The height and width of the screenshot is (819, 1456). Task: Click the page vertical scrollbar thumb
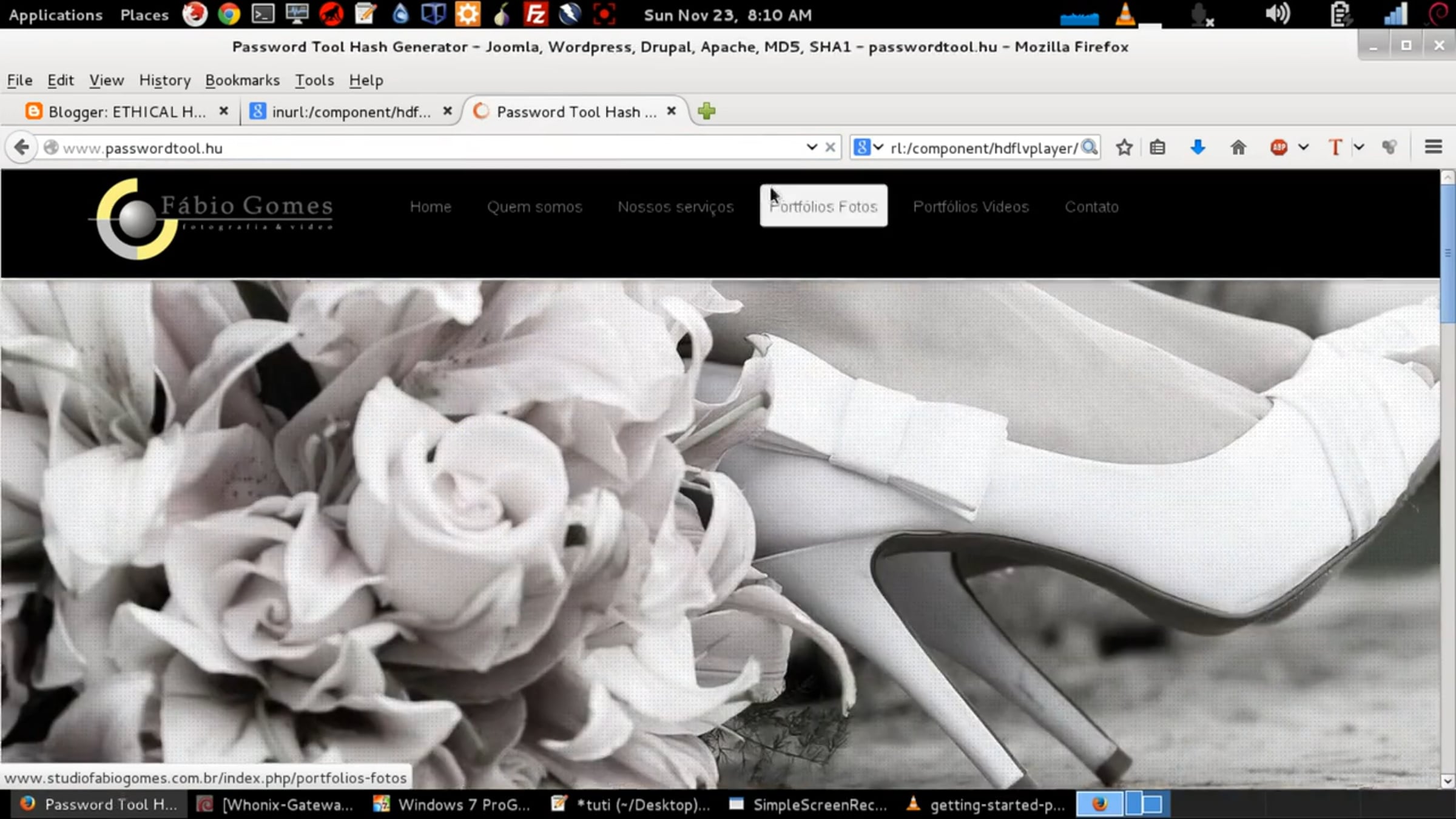(x=1448, y=254)
